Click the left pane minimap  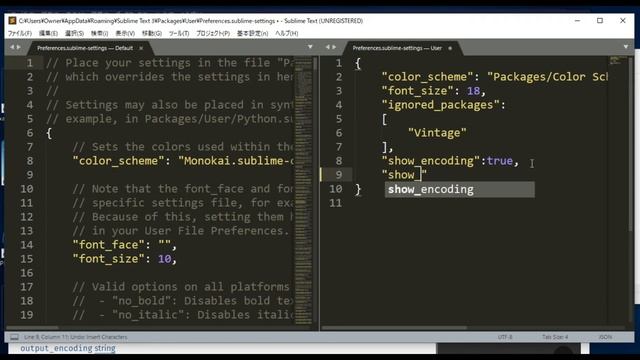tap(303, 190)
